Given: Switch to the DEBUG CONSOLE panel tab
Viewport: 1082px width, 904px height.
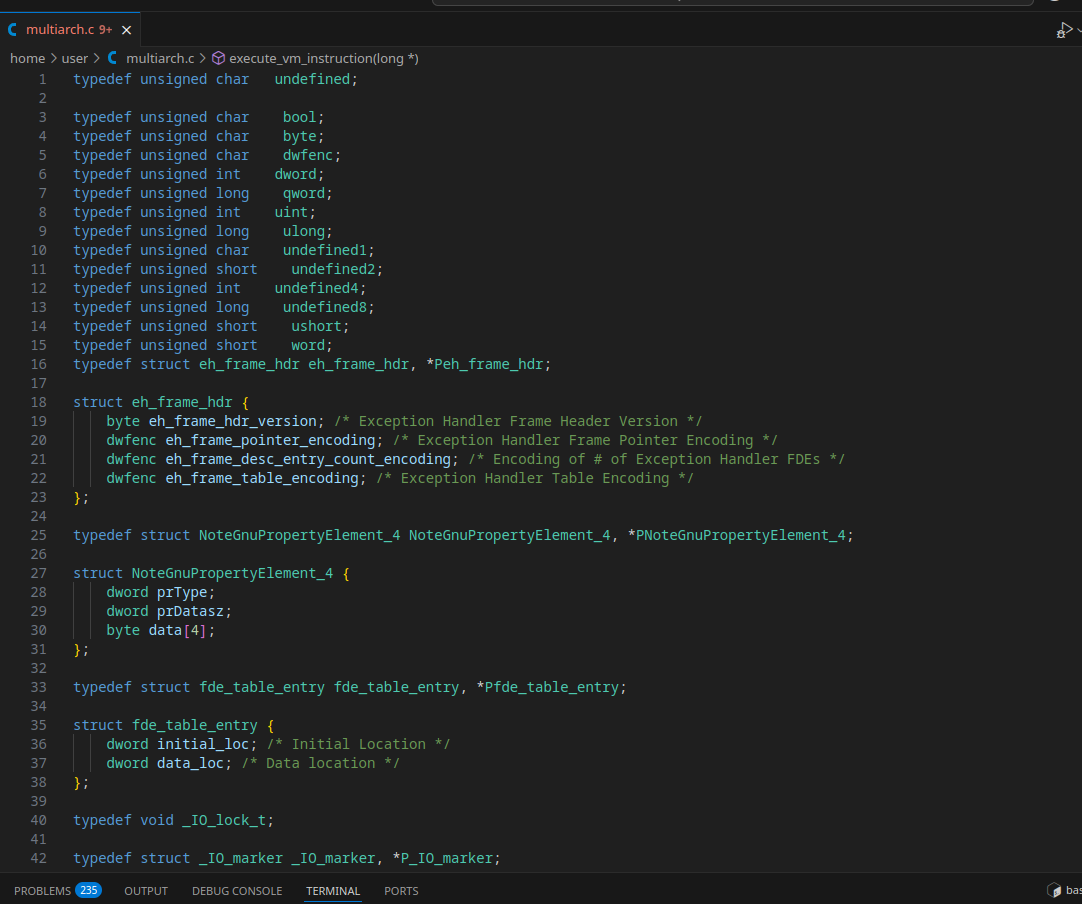Looking at the screenshot, I should [237, 891].
